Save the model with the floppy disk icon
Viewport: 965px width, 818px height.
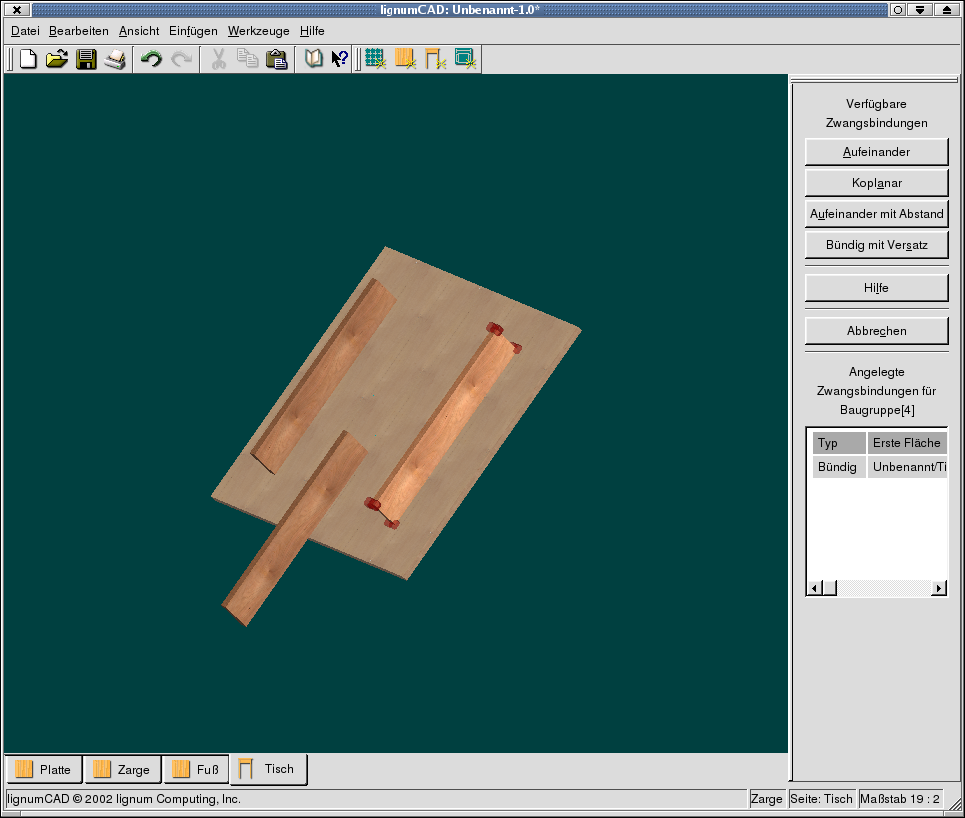coord(86,59)
